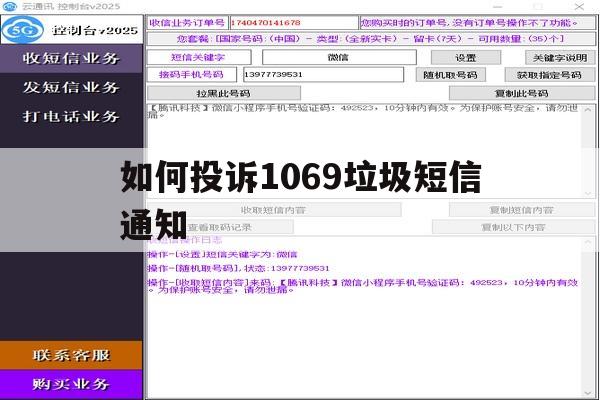Open 联系客服 support button
Screen dimensions: 600x400
pyautogui.click(x=71, y=355)
